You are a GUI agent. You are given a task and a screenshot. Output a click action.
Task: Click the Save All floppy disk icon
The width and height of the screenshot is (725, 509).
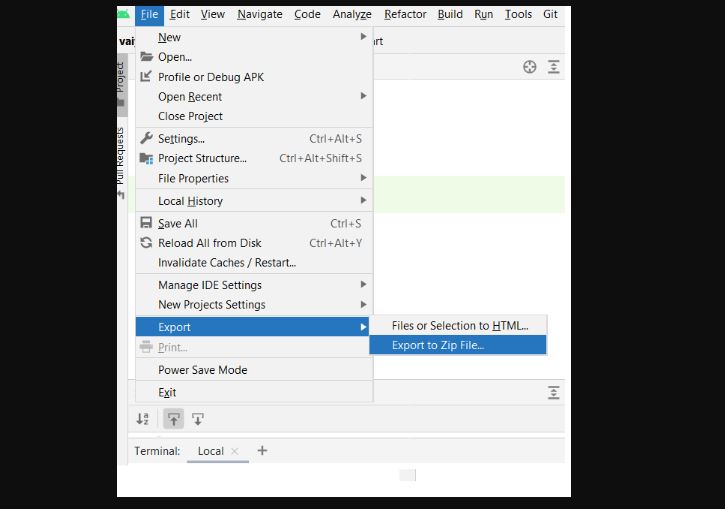point(146,223)
